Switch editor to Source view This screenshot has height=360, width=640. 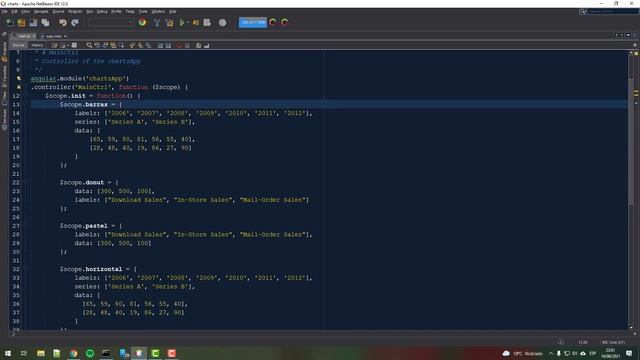[18, 45]
